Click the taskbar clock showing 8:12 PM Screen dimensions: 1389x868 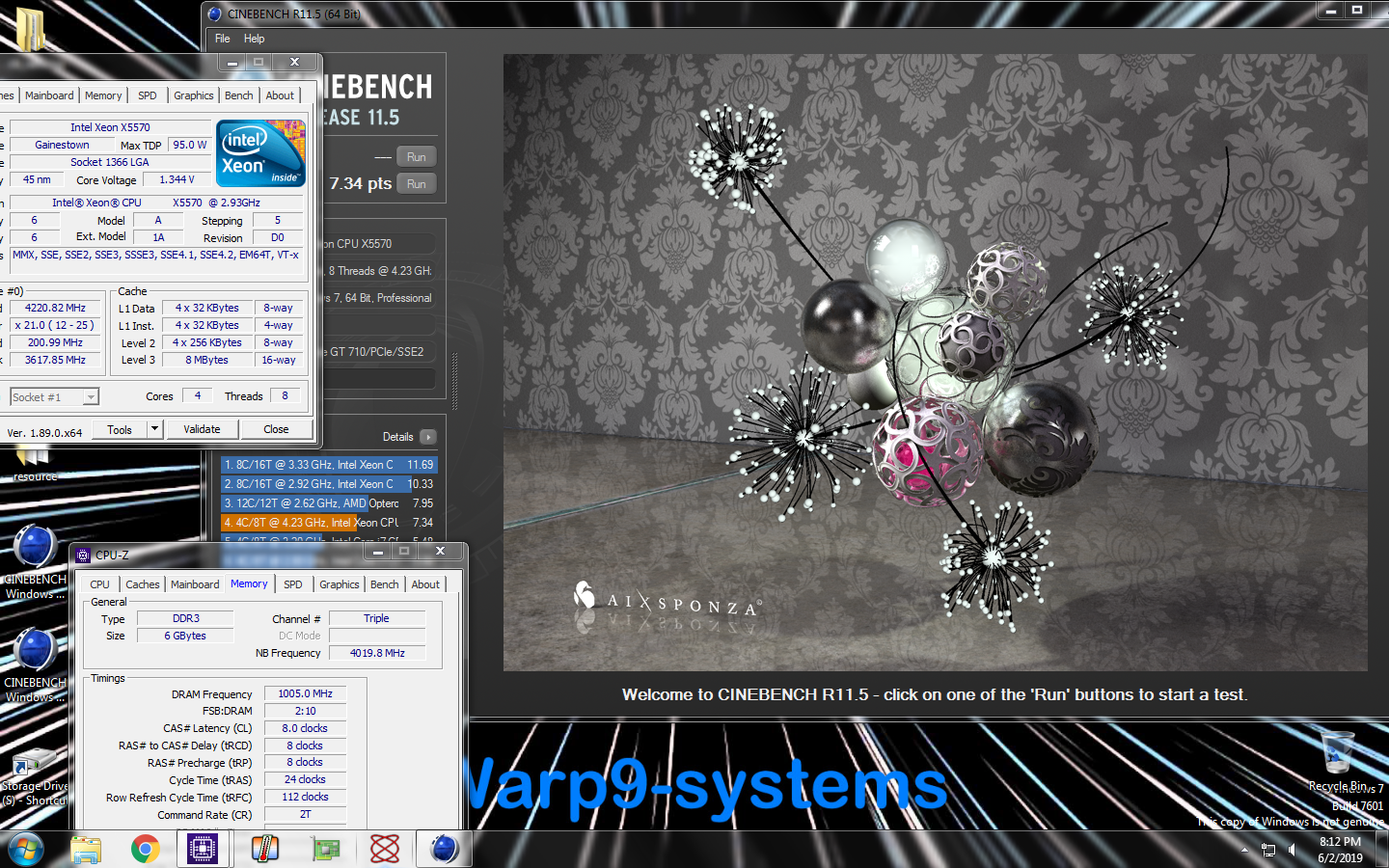(1340, 850)
